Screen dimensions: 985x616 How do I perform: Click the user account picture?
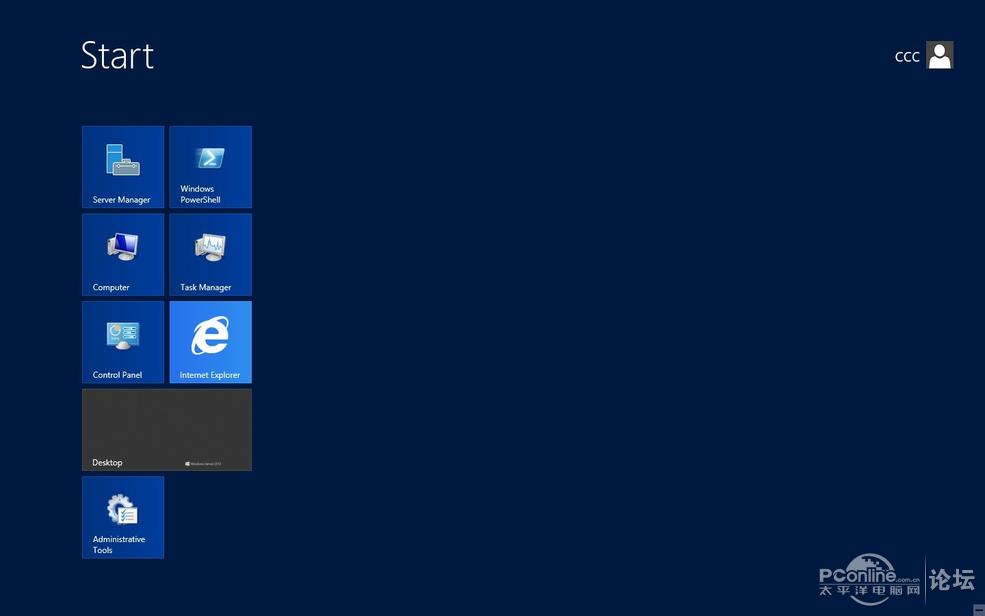[940, 55]
